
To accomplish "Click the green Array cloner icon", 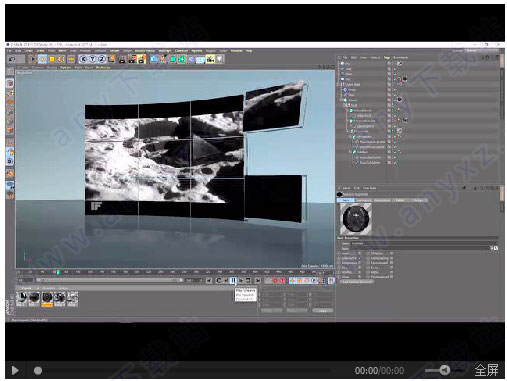I will [182, 59].
